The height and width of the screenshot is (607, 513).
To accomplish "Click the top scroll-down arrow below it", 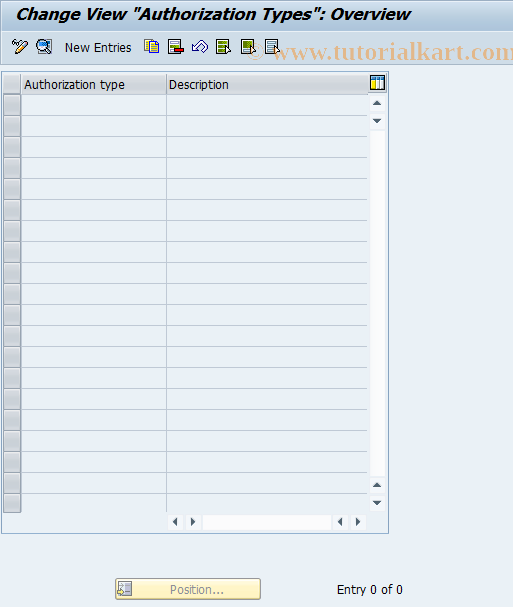I will coord(377,121).
